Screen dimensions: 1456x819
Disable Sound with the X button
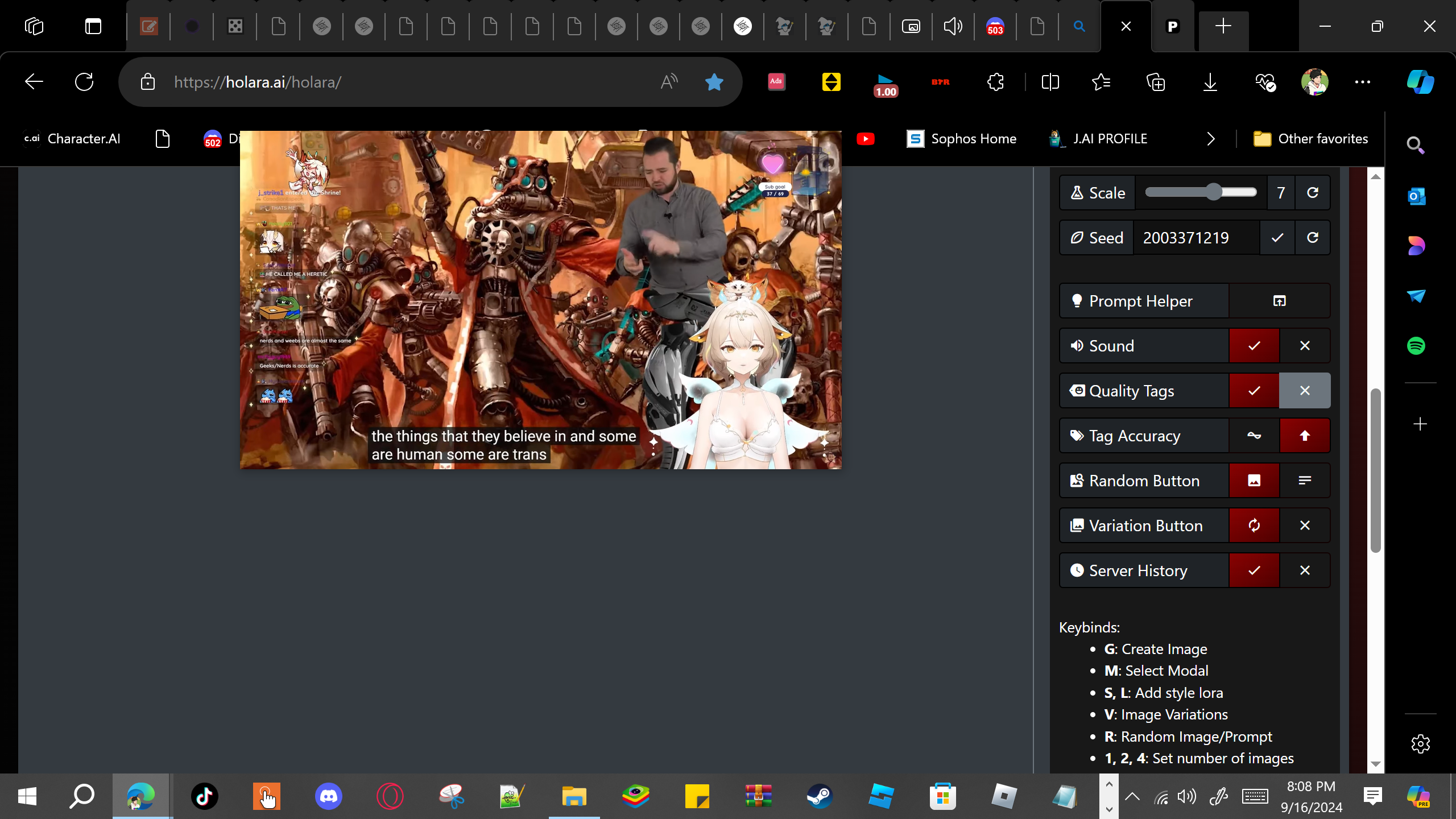1305,346
